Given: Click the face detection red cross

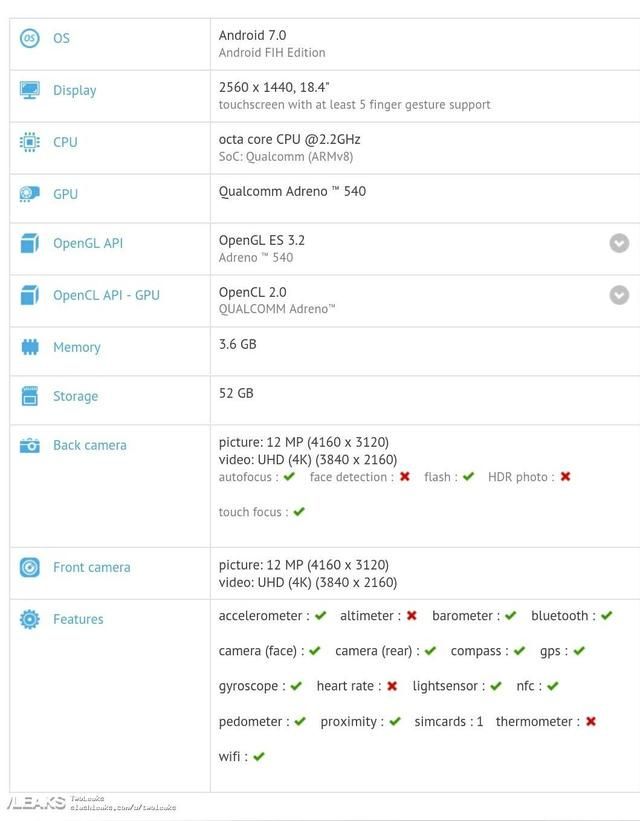Looking at the screenshot, I should tap(405, 476).
